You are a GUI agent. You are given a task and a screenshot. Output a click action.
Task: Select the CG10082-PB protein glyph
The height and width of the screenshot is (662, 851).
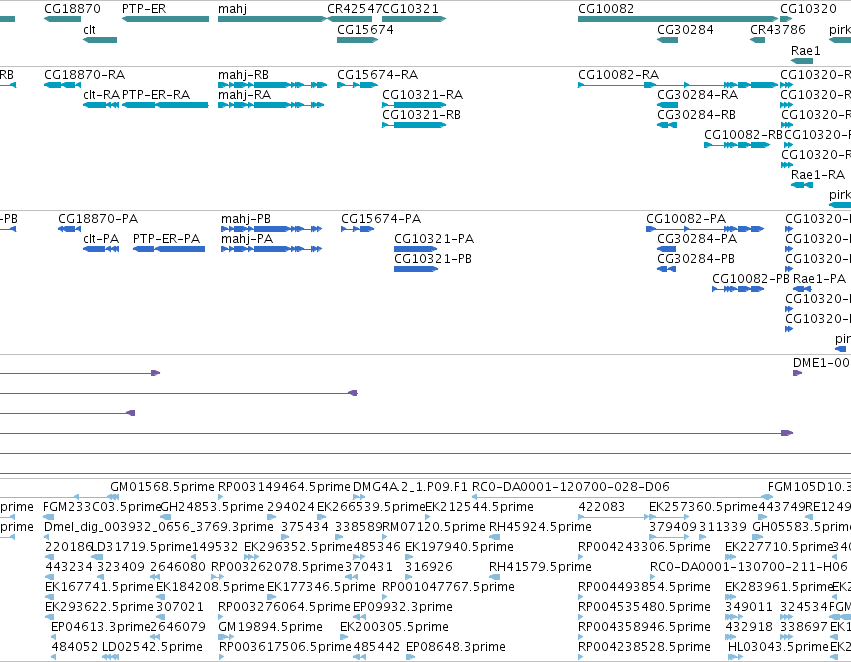(738, 289)
